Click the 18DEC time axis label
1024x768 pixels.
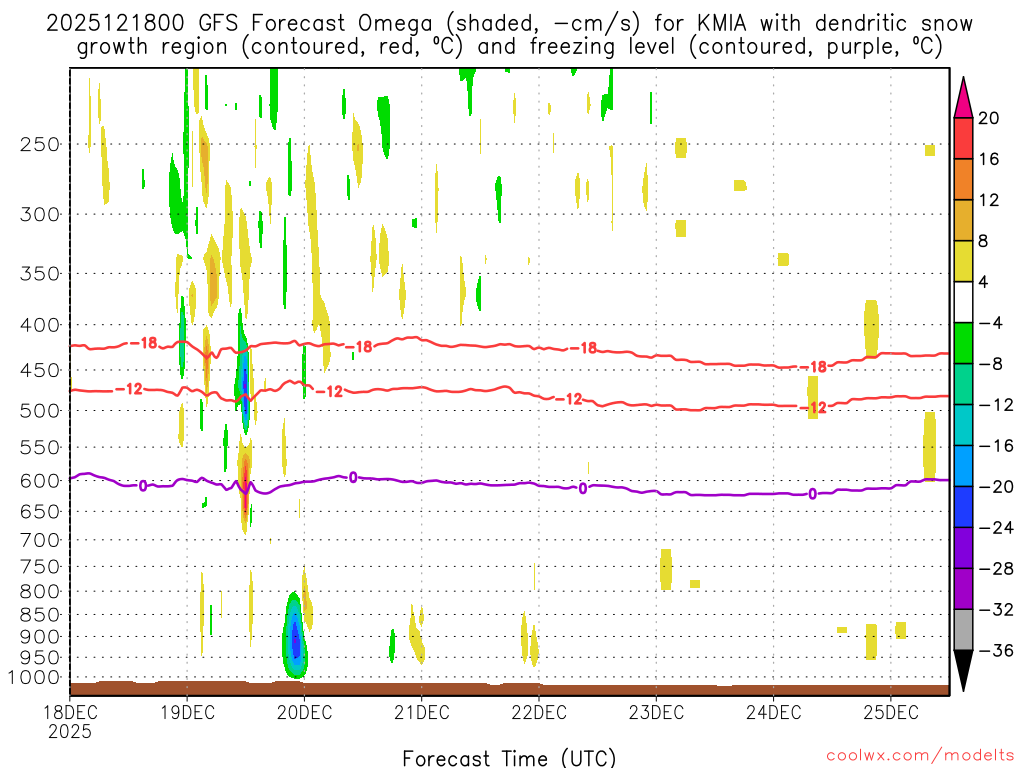(x=70, y=712)
